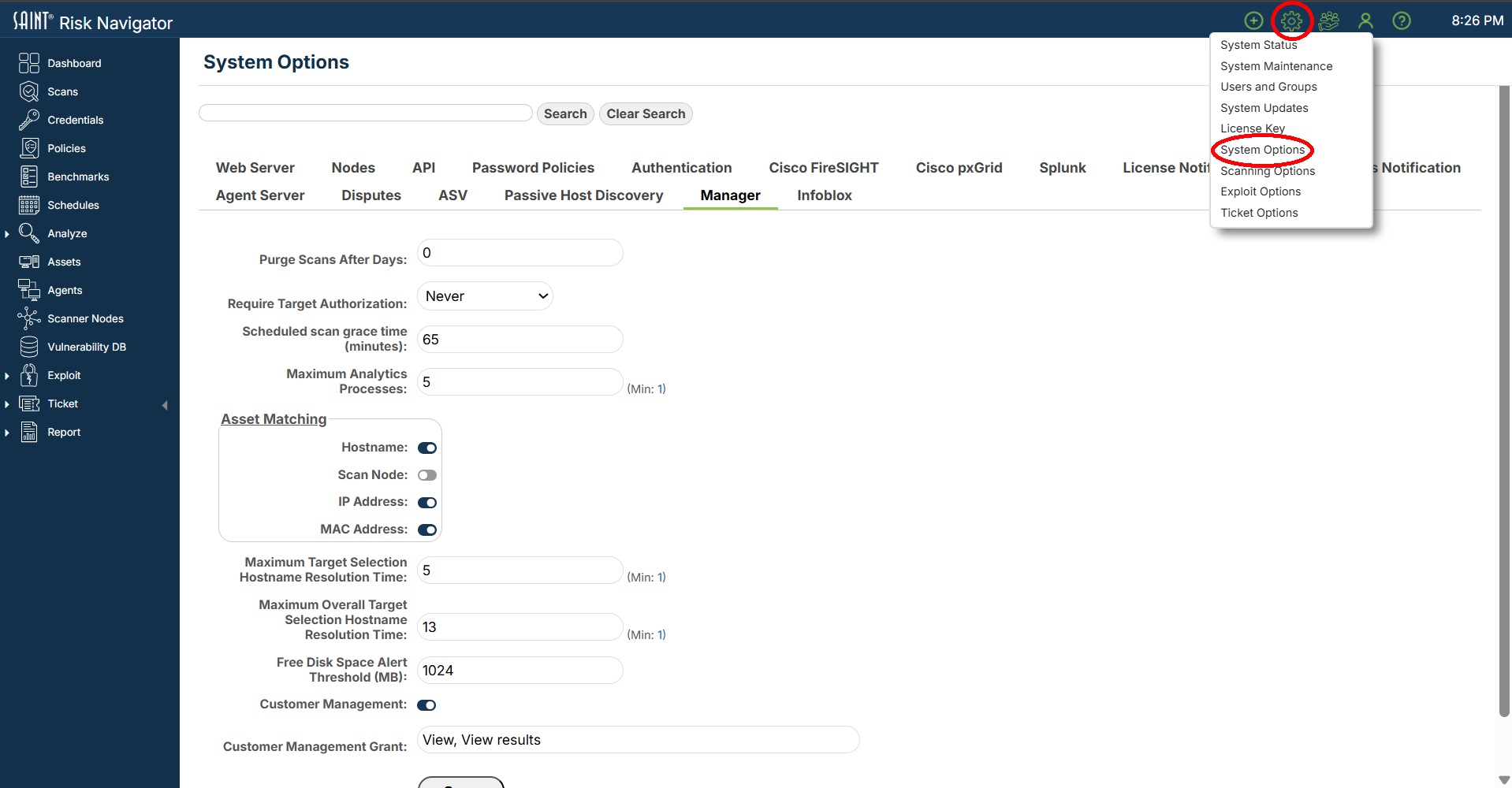The height and width of the screenshot is (788, 1512).
Task: Click the group users icon in header
Action: (1329, 20)
